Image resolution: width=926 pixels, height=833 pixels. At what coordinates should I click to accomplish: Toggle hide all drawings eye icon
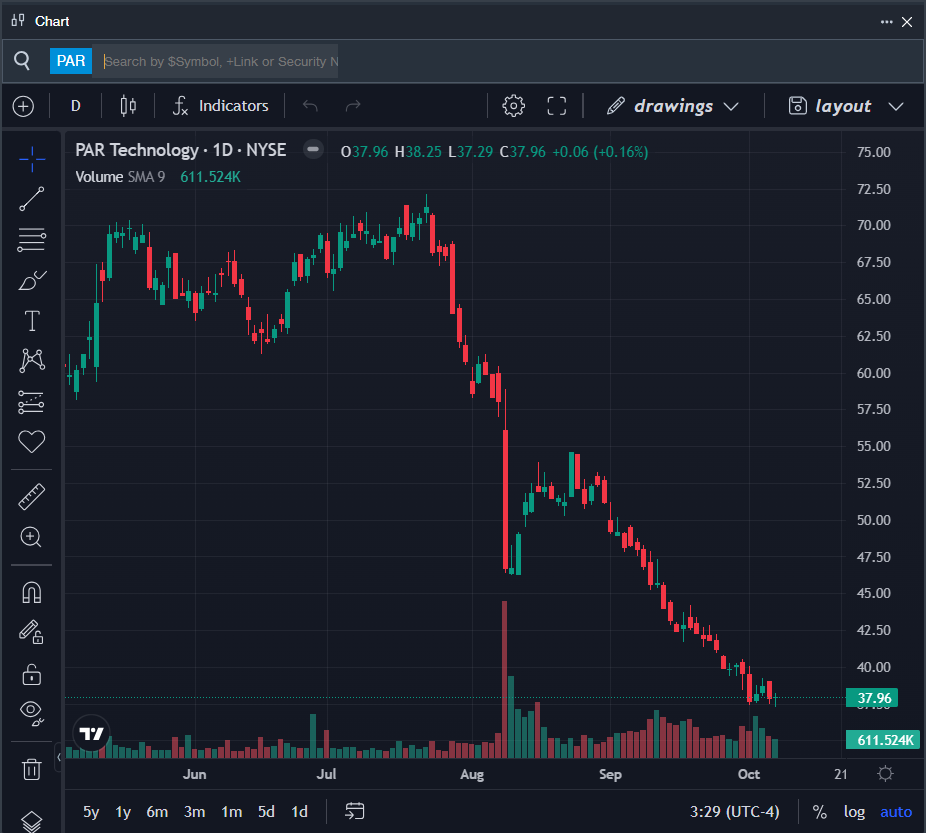coord(32,713)
